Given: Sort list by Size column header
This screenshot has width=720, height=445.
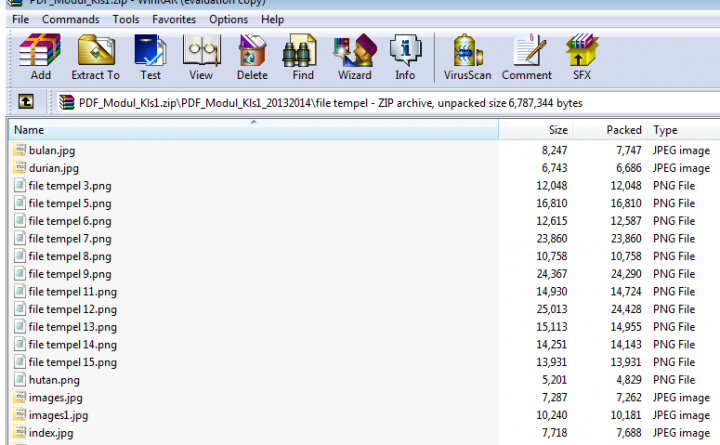Looking at the screenshot, I should (558, 130).
